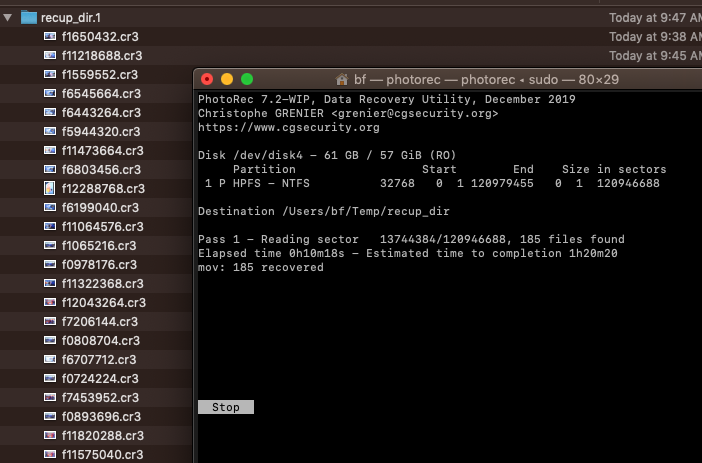Image resolution: width=702 pixels, height=463 pixels.
Task: Click the file icon for f11473664.cr3
Action: [50, 150]
